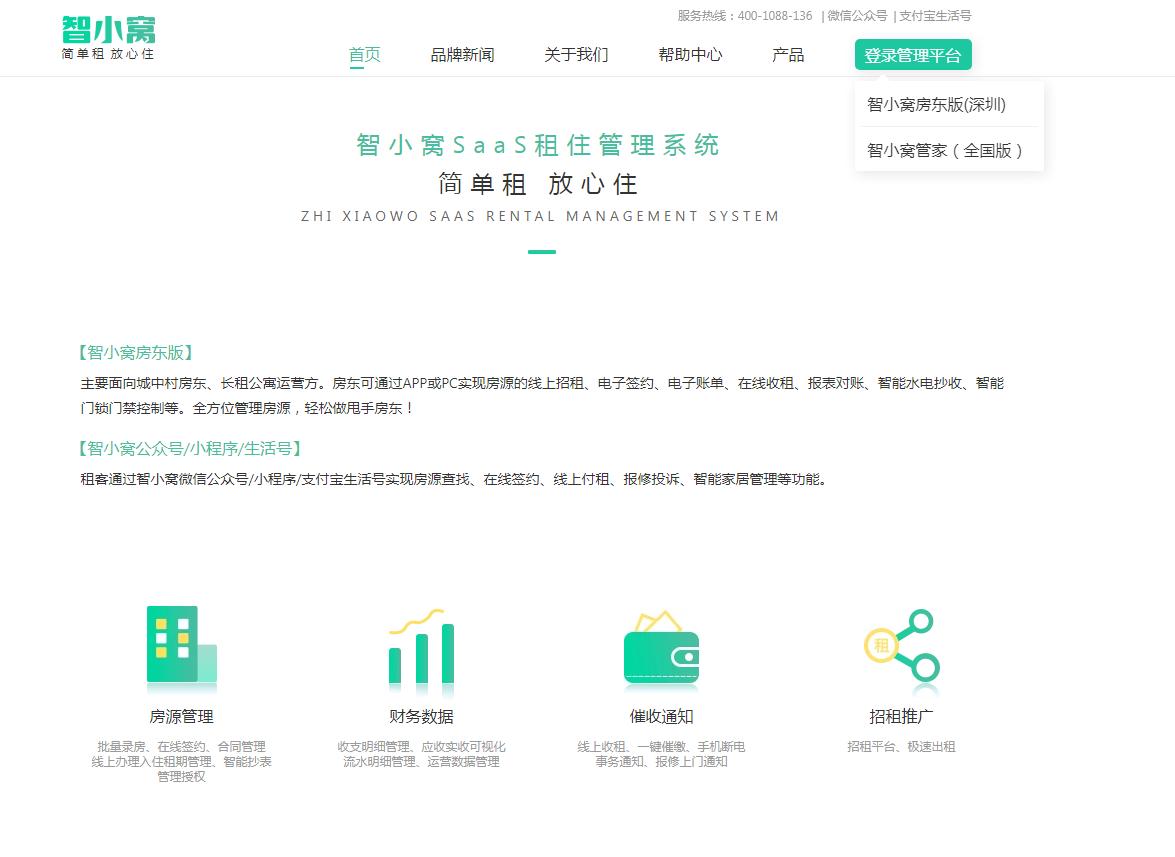Click the 登录管理平台 button

(913, 55)
